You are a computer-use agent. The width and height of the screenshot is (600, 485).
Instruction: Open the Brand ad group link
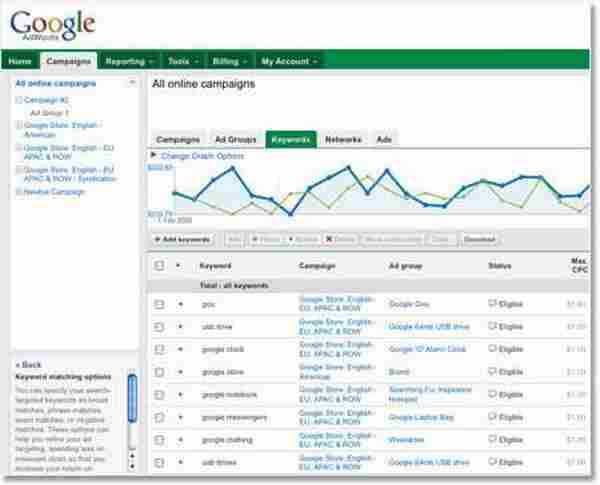pyautogui.click(x=399, y=372)
